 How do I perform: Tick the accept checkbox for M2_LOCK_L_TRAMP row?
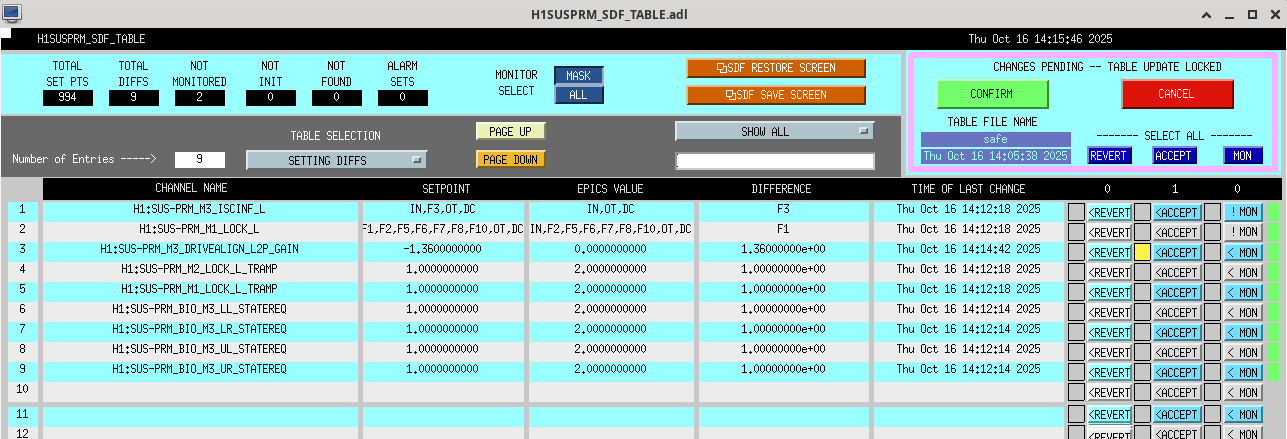1142,272
